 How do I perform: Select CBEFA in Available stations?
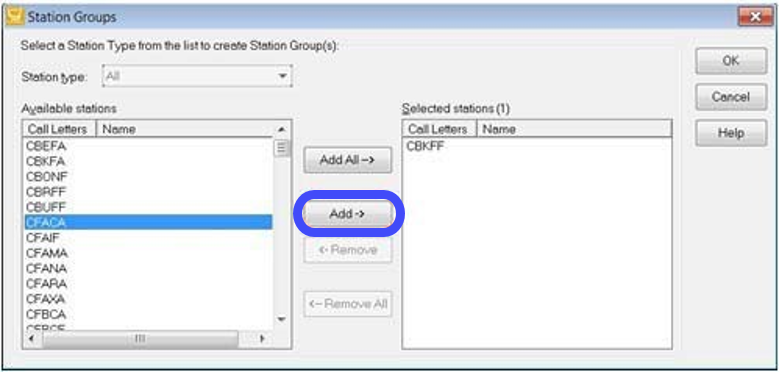coord(148,146)
